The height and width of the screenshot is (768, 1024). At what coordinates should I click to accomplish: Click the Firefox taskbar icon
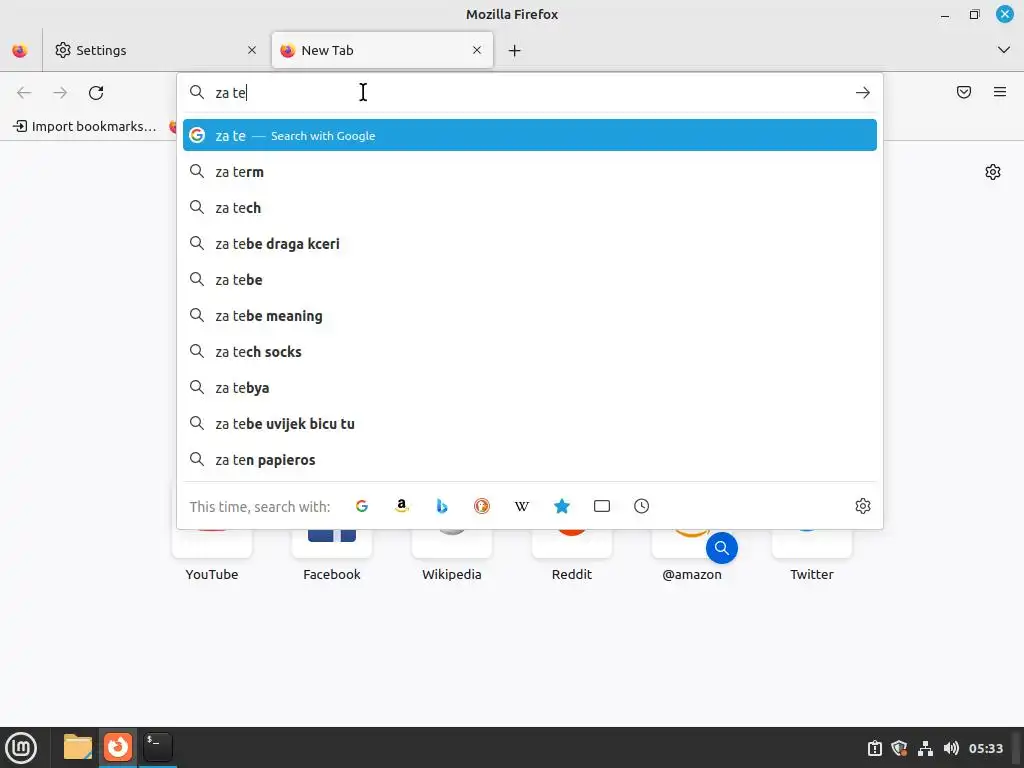click(x=118, y=747)
